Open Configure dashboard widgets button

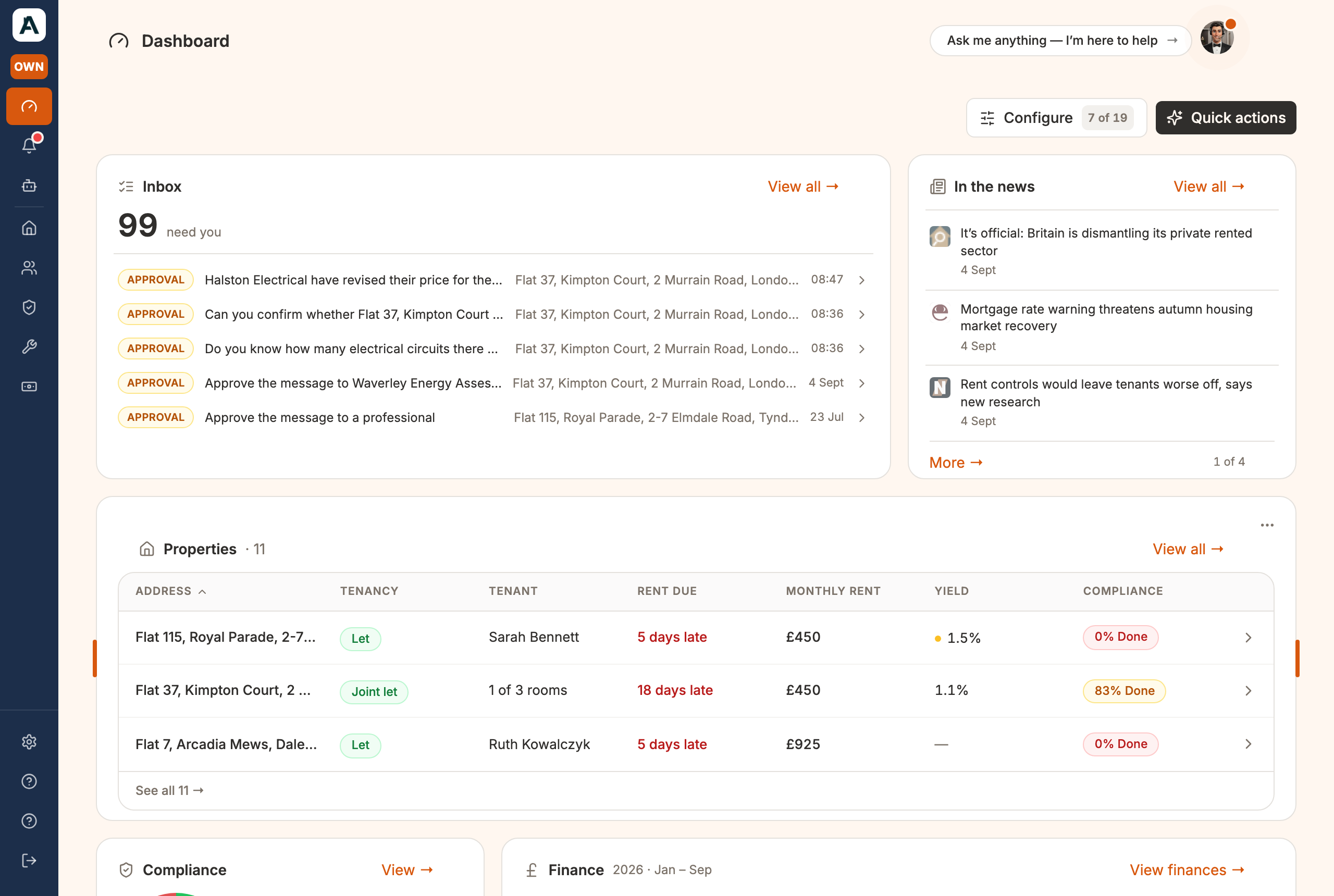click(1056, 118)
